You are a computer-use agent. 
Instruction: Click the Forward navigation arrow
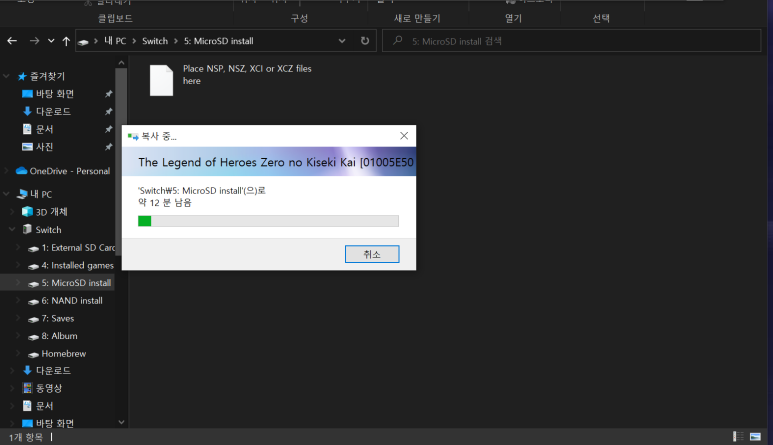[34, 41]
